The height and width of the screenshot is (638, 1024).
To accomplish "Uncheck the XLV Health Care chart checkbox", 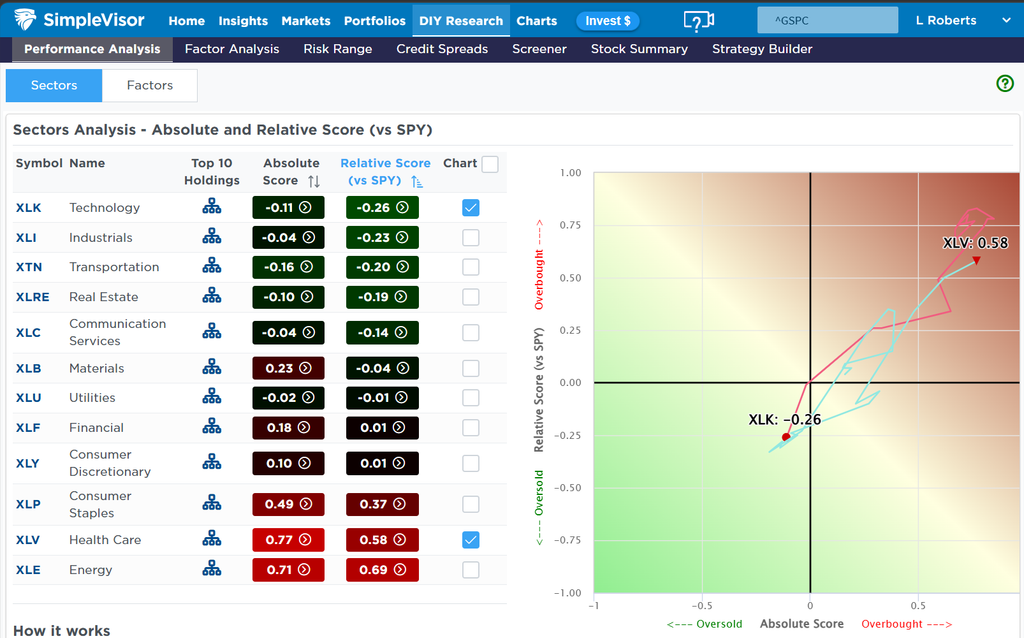I will point(471,540).
